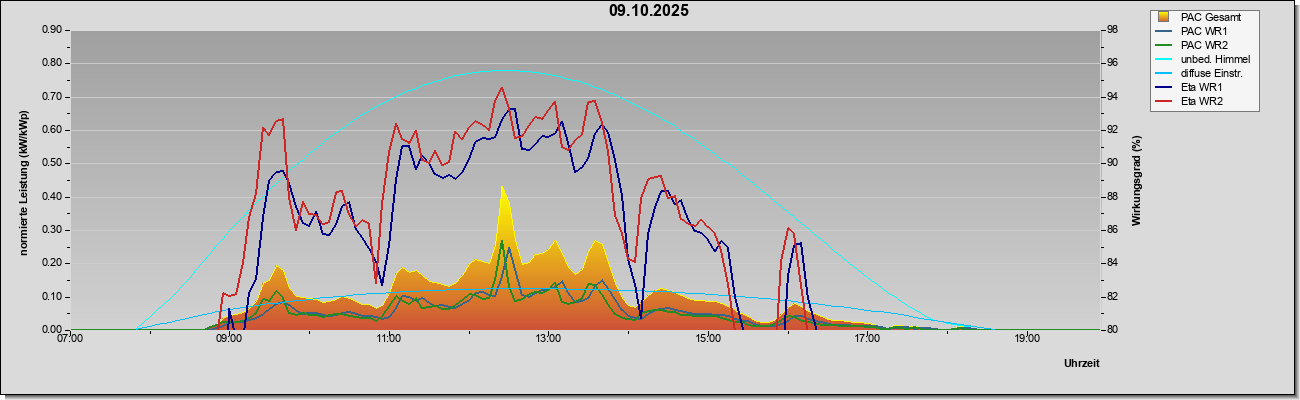1300x400 pixels.
Task: Click the PAC Gesamt legend color swatch
Action: [x=1164, y=17]
